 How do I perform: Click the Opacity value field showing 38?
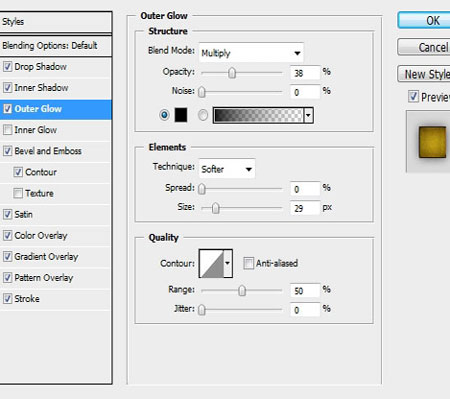[x=305, y=73]
